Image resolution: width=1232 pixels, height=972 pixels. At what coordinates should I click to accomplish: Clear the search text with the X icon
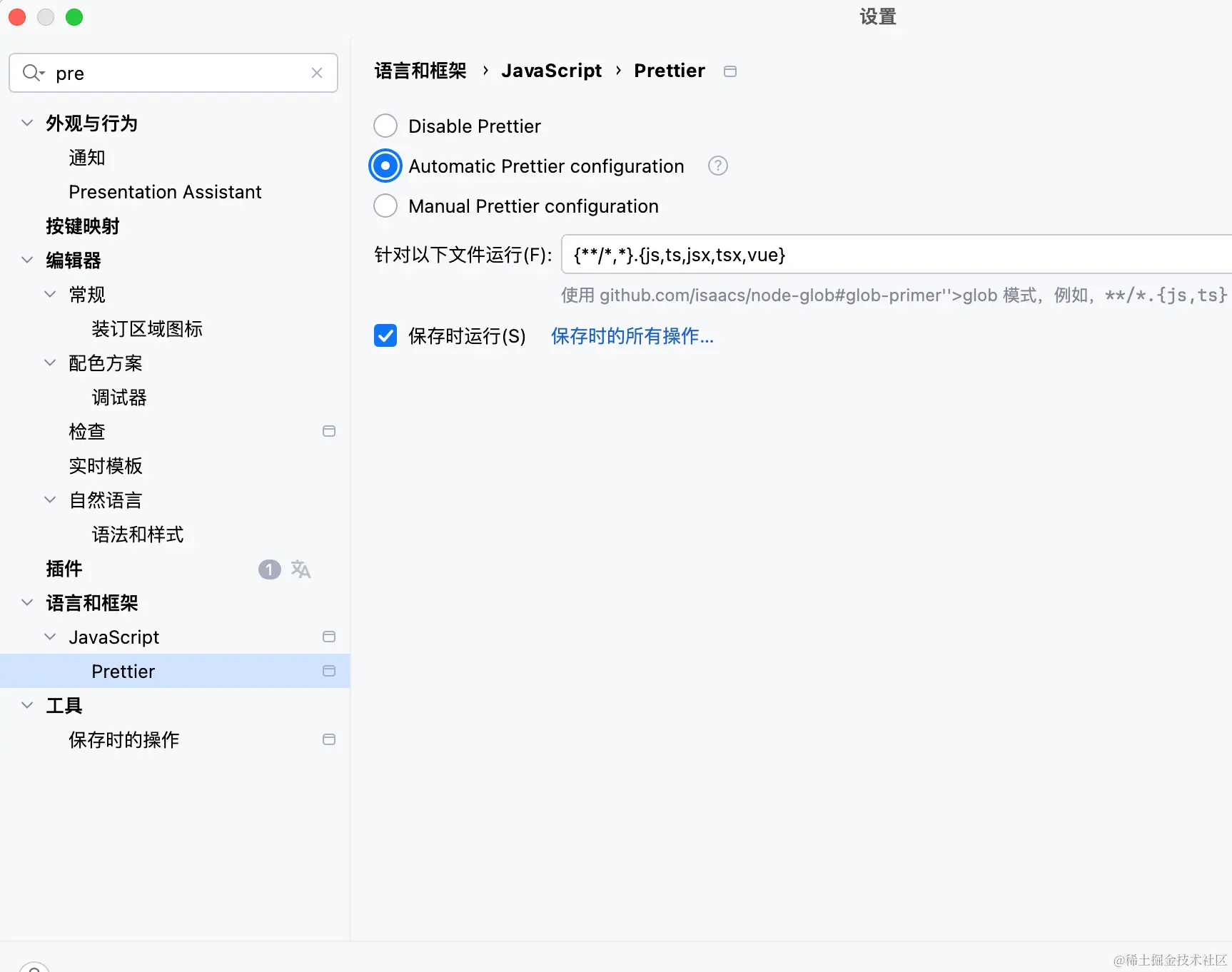tap(317, 73)
